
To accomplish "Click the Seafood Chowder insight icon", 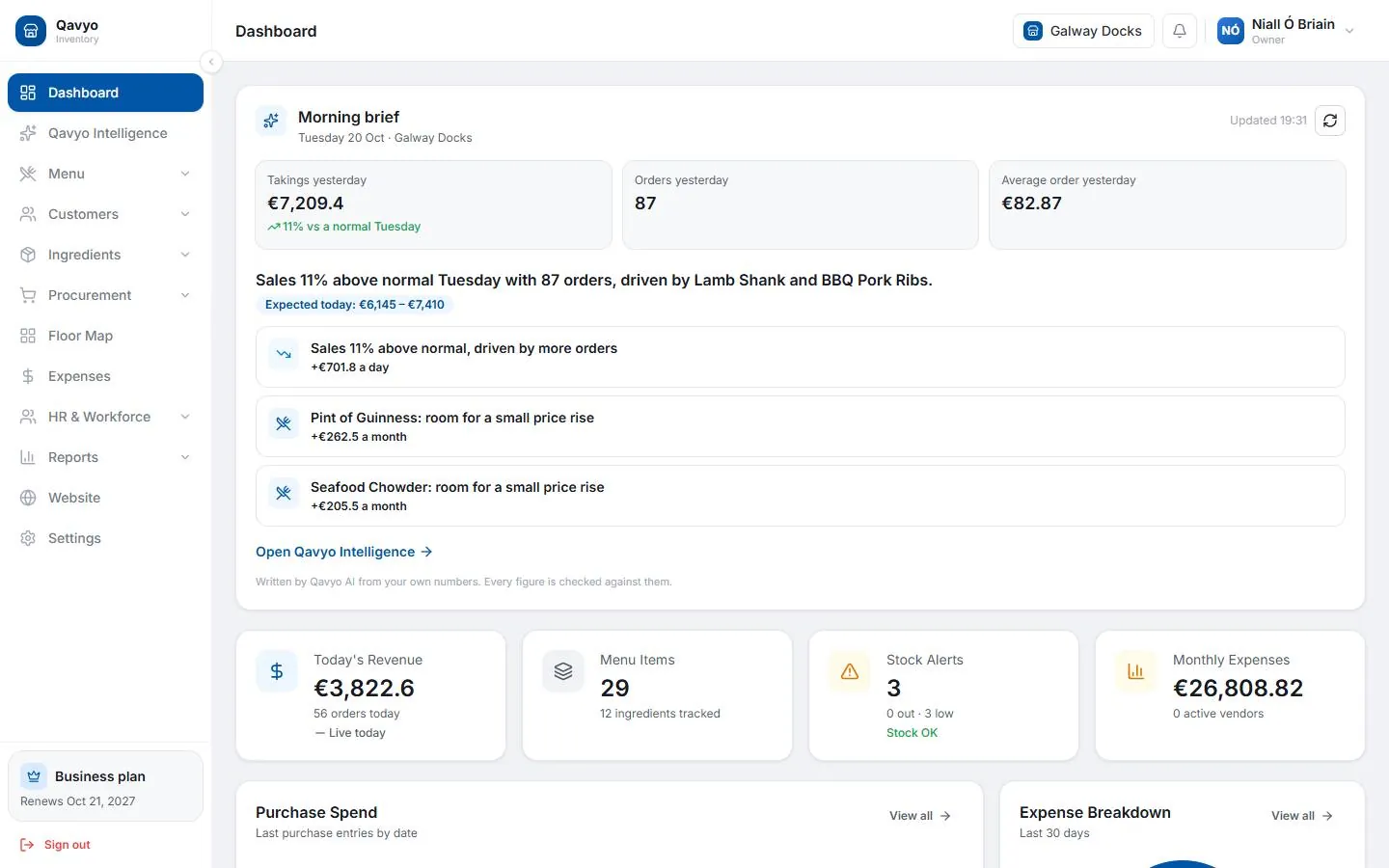I will [284, 493].
